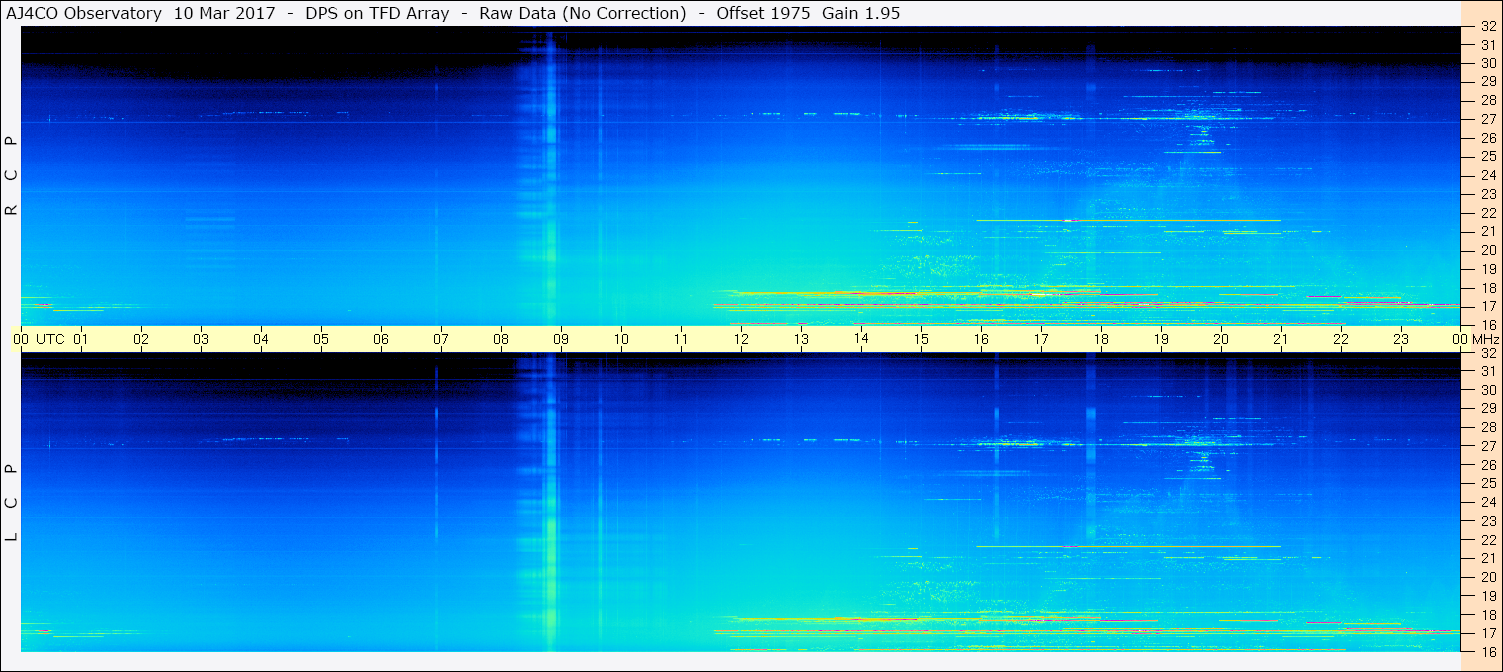Click the 23 MHz label in RCP panel
This screenshot has width=1503, height=672.
click(1487, 194)
